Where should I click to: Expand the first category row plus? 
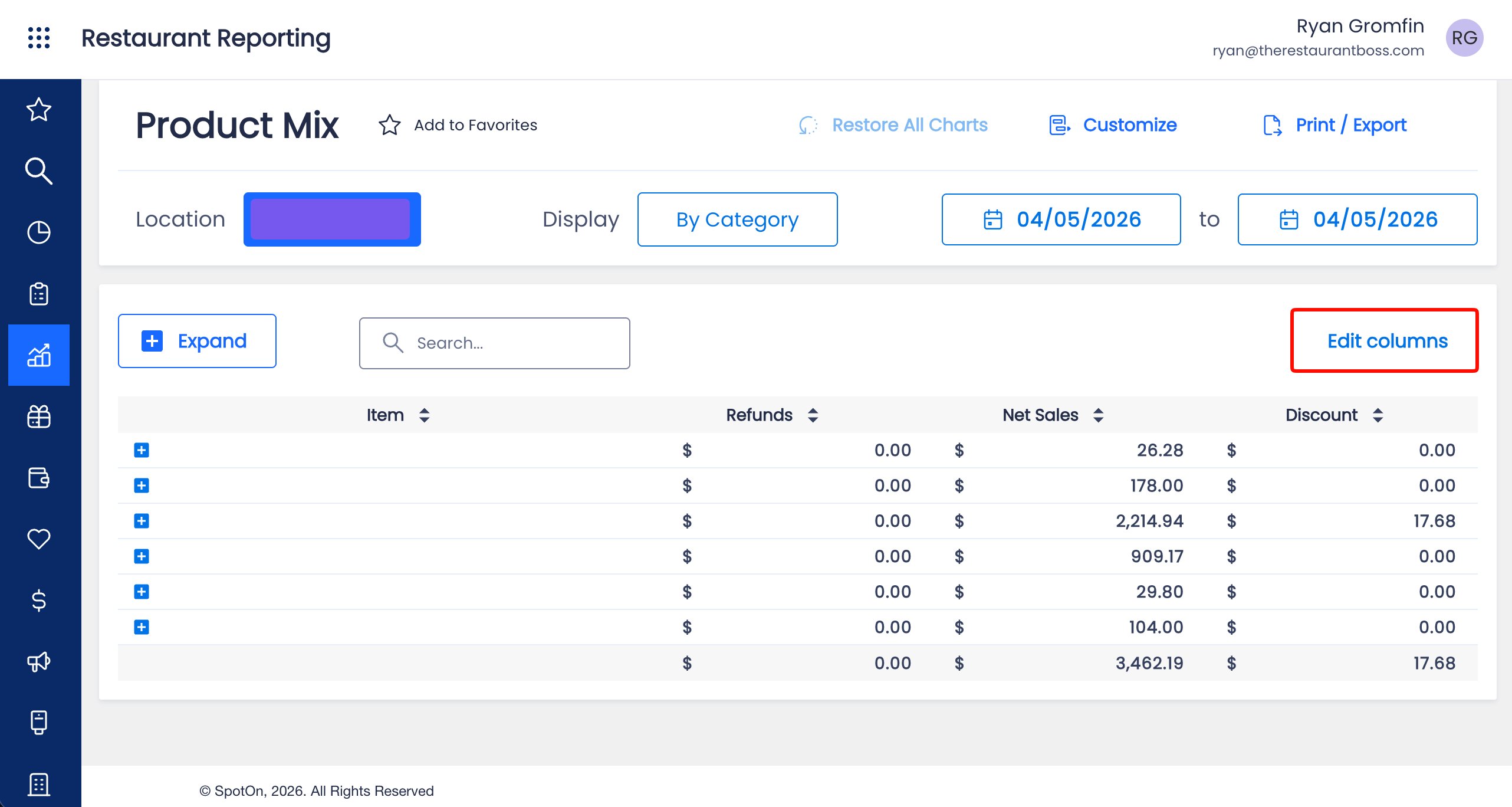click(x=142, y=450)
